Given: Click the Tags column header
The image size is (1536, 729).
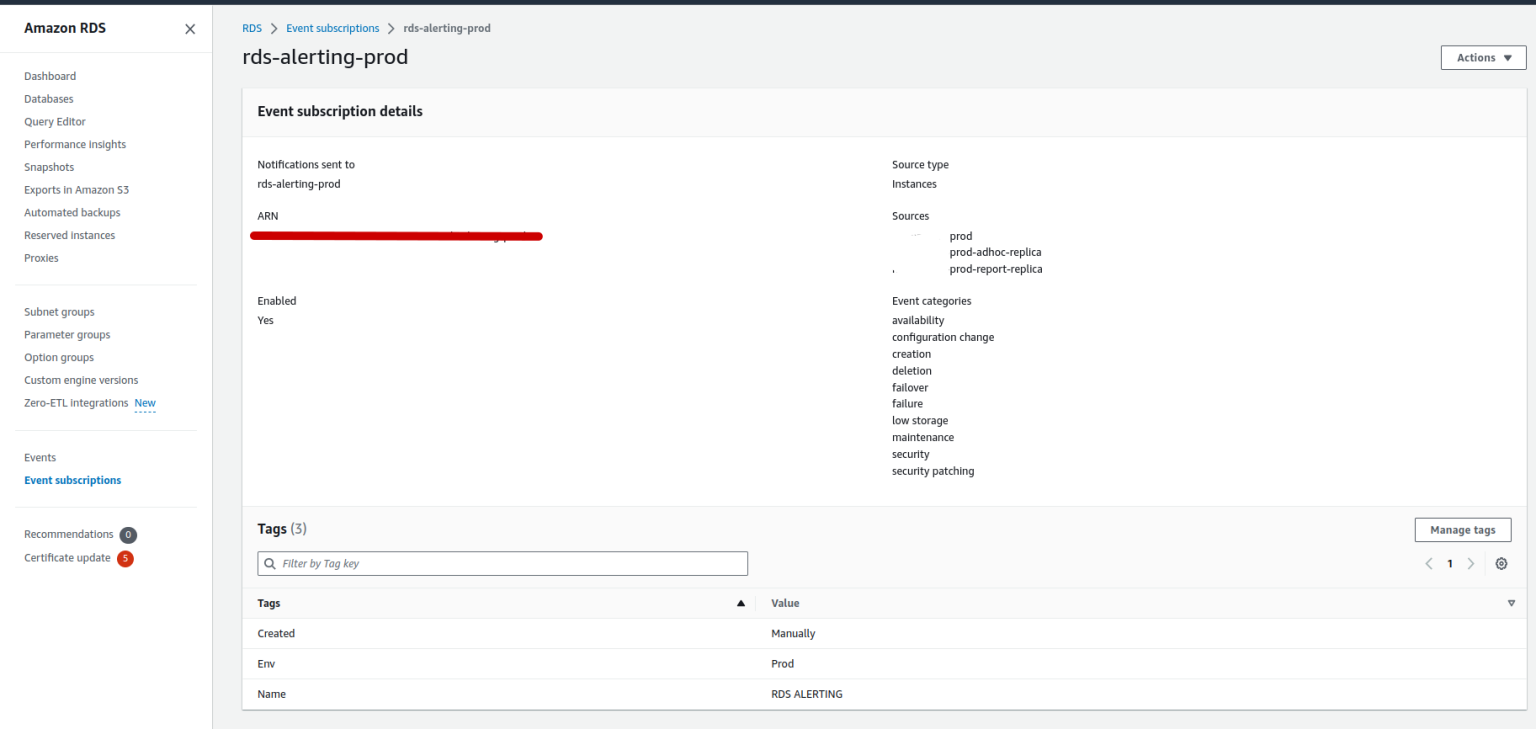Looking at the screenshot, I should pos(269,603).
